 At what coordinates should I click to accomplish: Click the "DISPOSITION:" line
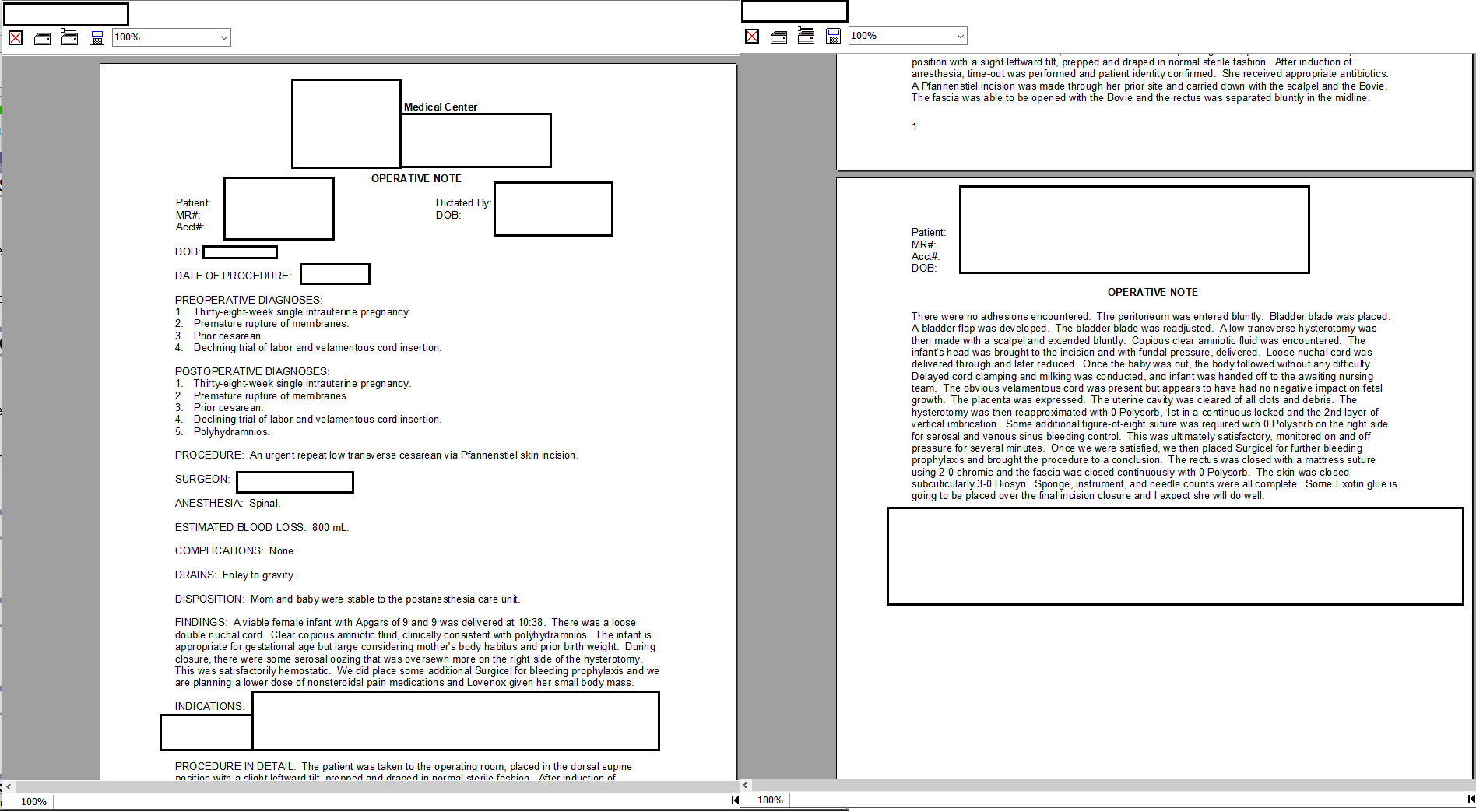(x=347, y=599)
